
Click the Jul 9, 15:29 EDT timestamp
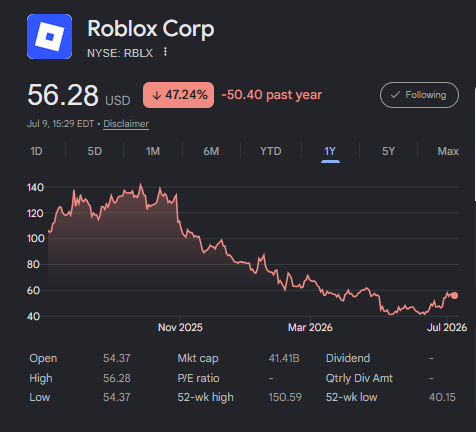(61, 124)
